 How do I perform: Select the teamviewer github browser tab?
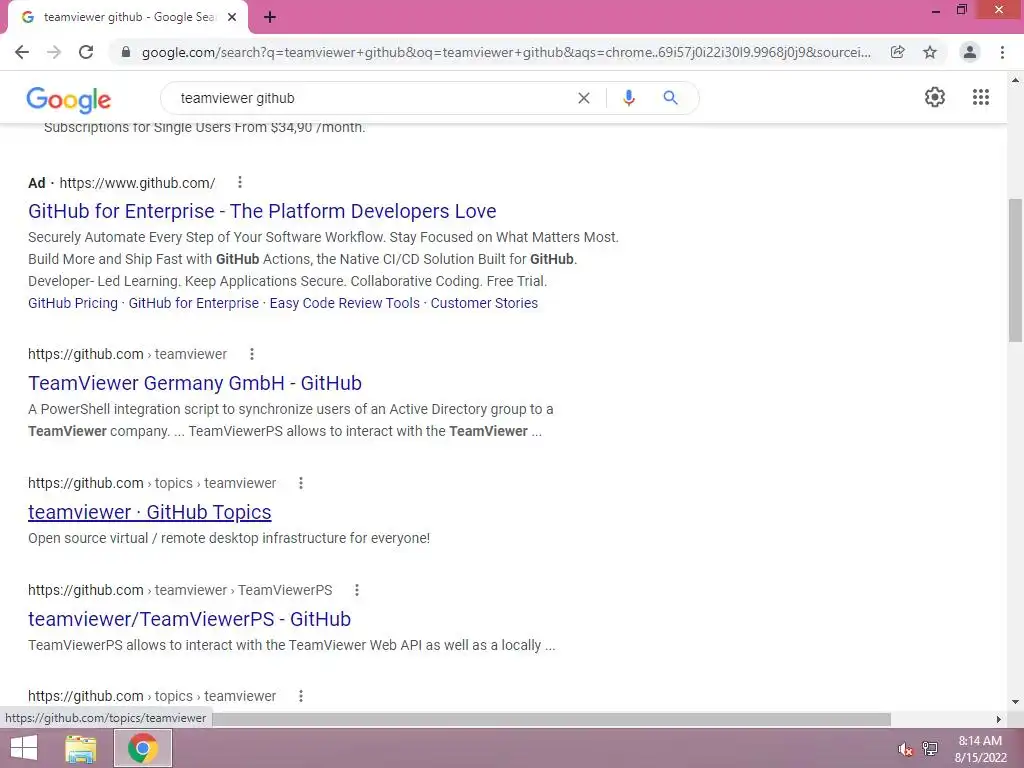tap(127, 17)
